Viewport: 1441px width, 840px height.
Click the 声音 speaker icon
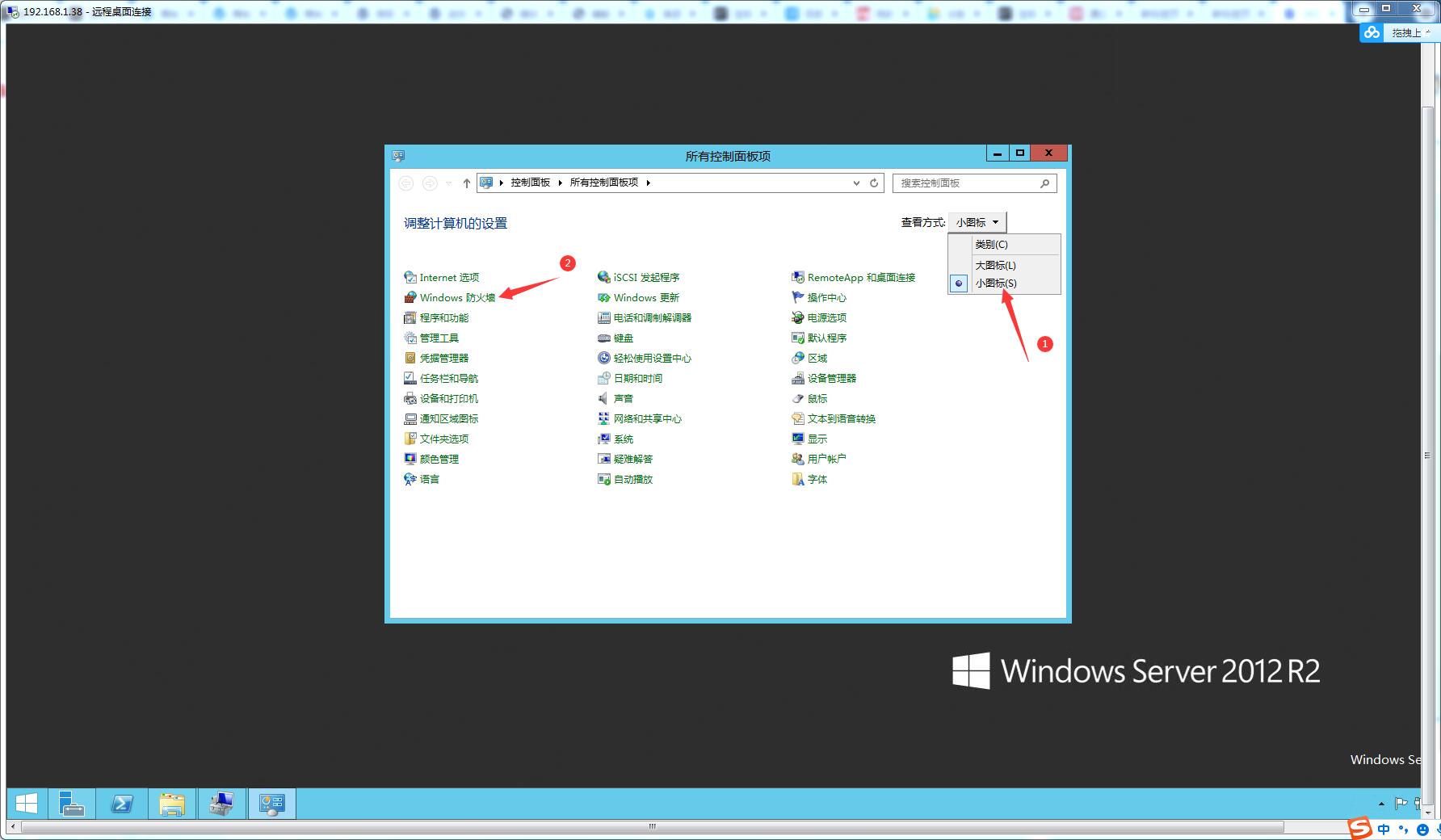point(603,399)
